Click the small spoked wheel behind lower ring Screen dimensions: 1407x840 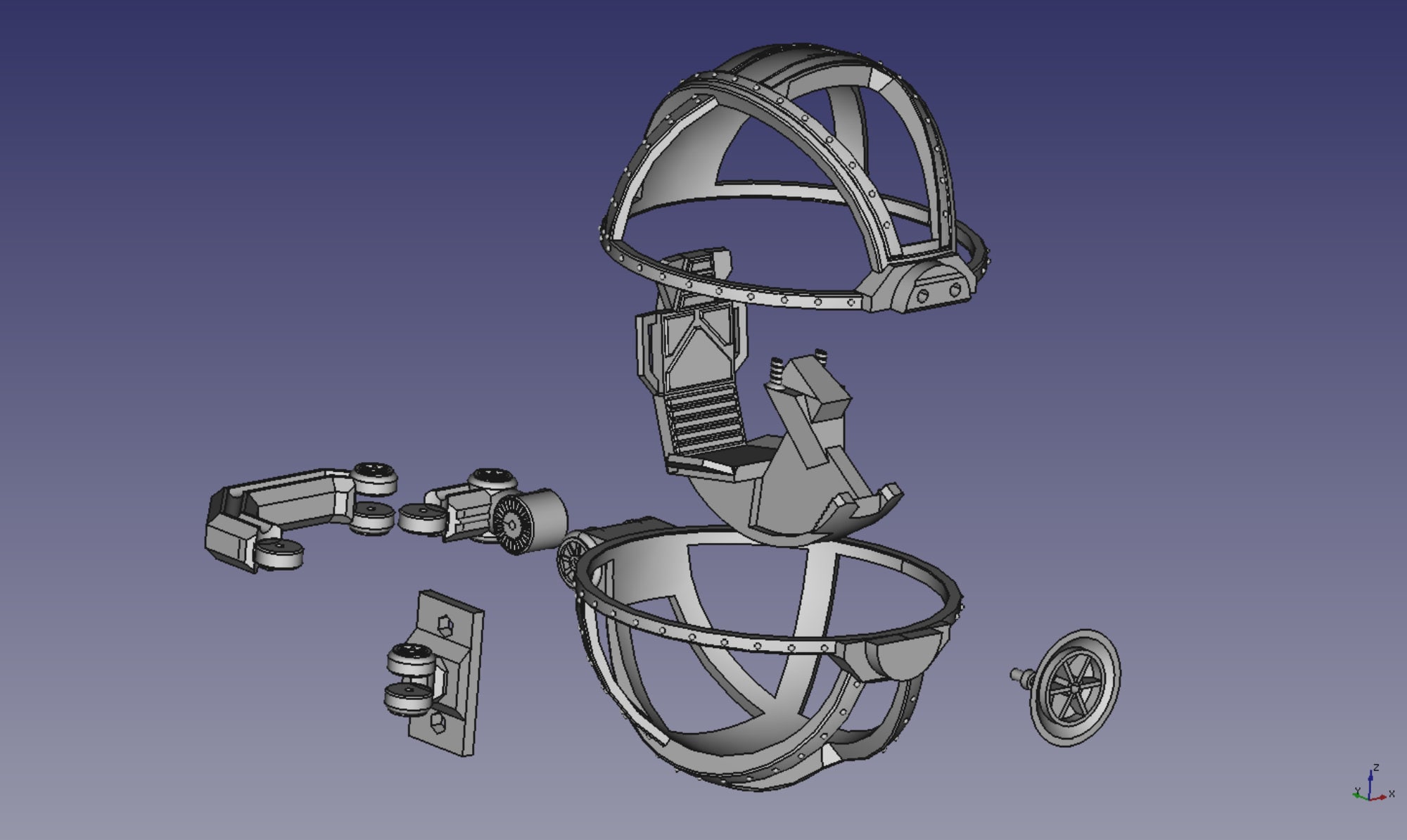tap(569, 557)
